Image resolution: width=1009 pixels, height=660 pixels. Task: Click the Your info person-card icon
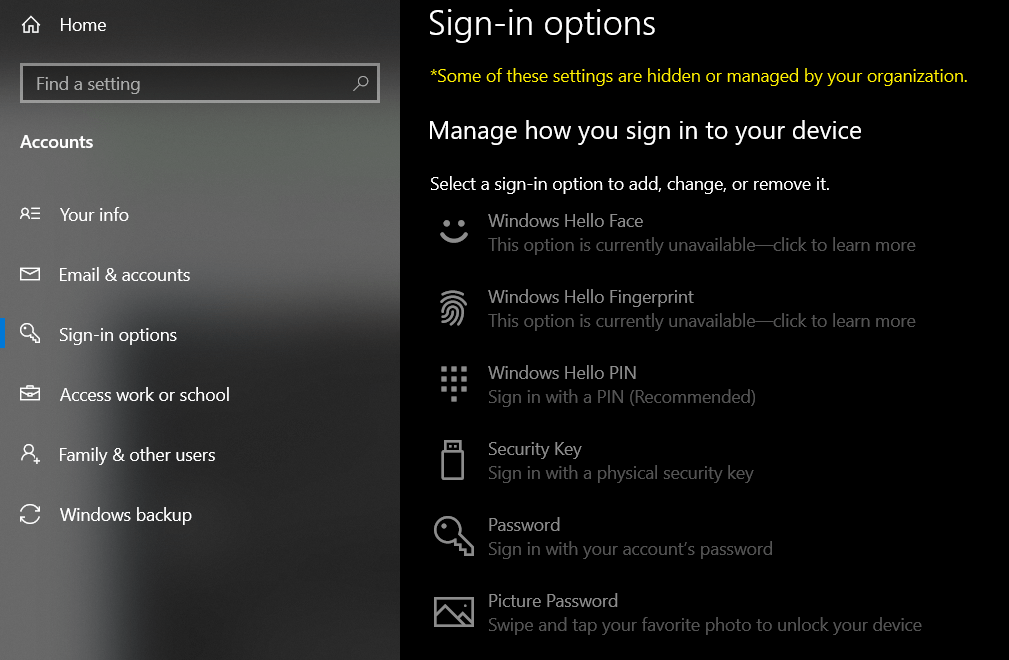tap(30, 214)
